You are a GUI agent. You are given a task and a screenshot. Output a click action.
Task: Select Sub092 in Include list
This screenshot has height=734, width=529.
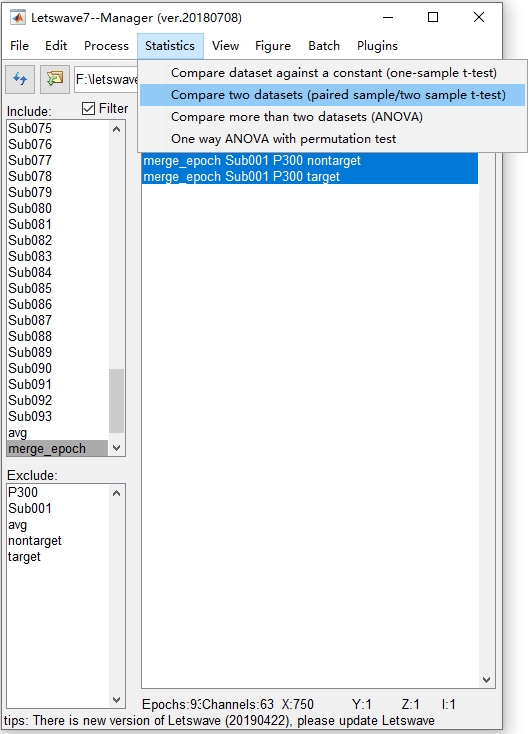click(x=58, y=400)
